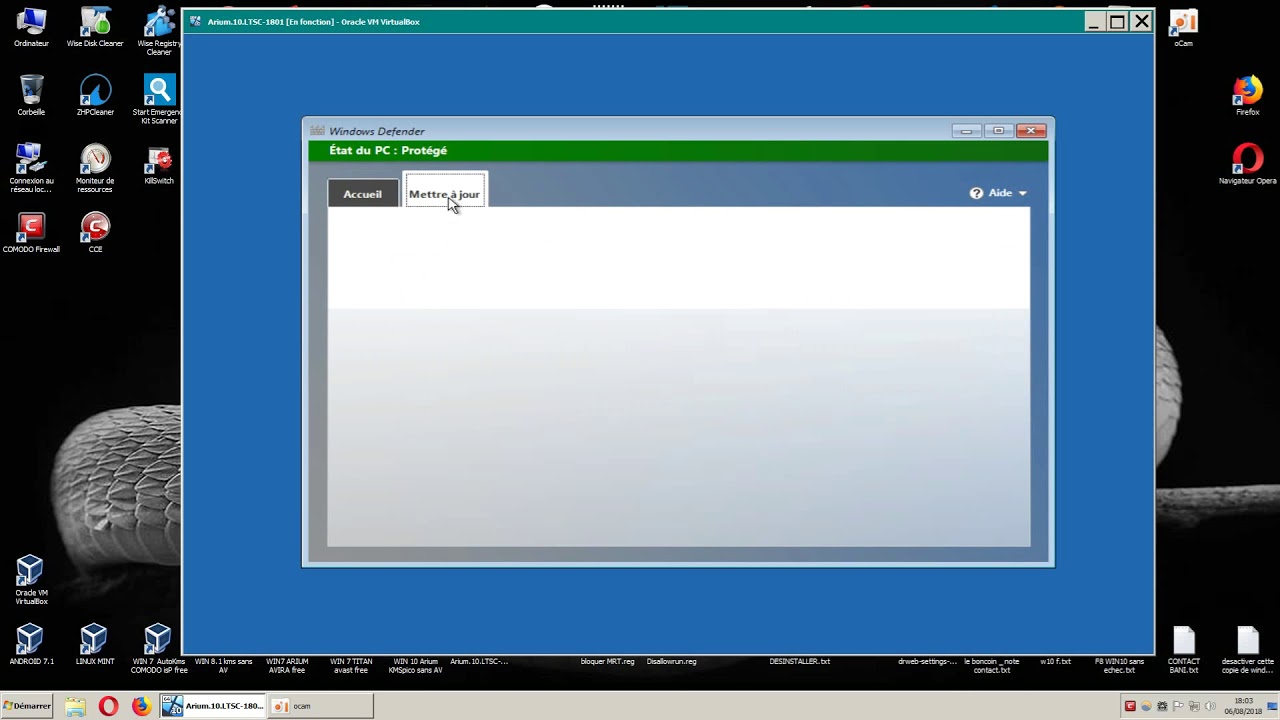Select the COMODO Firewall desktop icon
The width and height of the screenshot is (1280, 720).
(31, 233)
